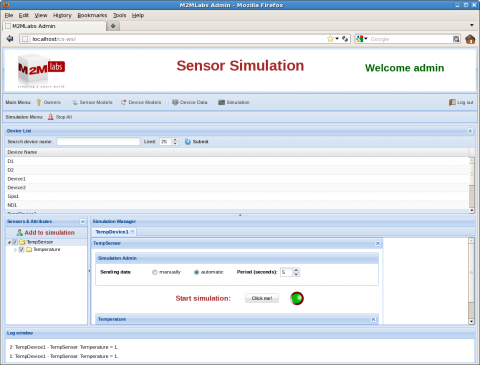Screen dimensions: 480x365
Task: Select MD1 in the device list
Action: pos(237,205)
